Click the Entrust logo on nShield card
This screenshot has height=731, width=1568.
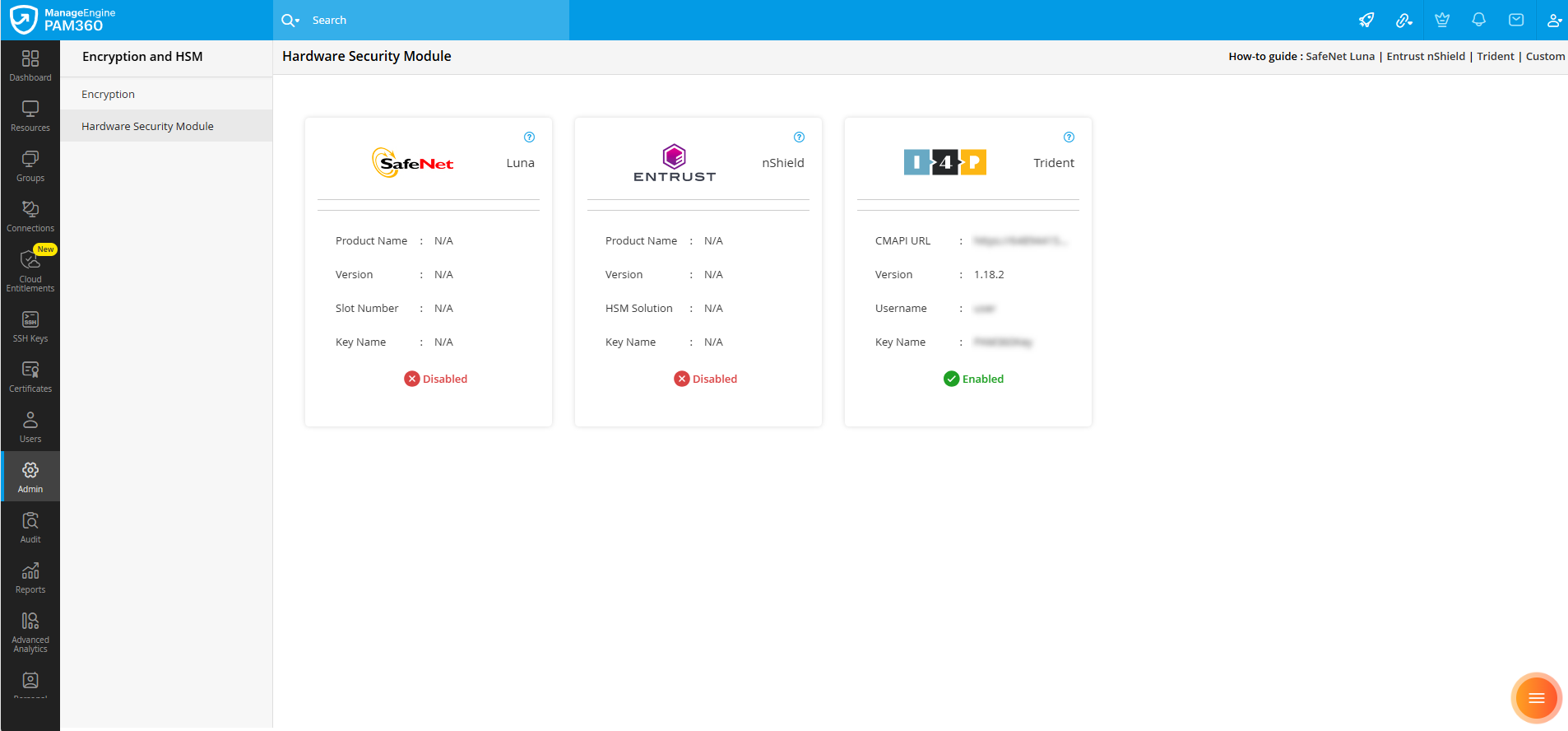coord(675,163)
